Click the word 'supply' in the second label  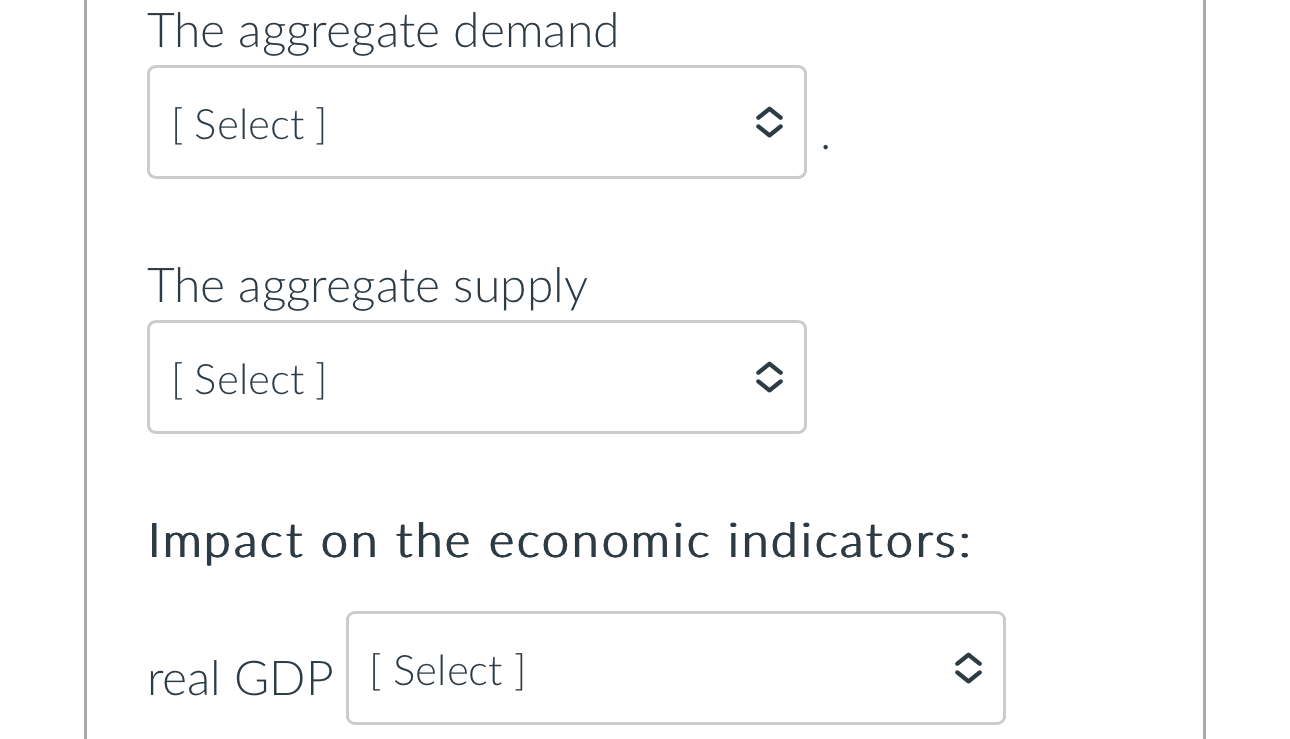click(x=520, y=288)
